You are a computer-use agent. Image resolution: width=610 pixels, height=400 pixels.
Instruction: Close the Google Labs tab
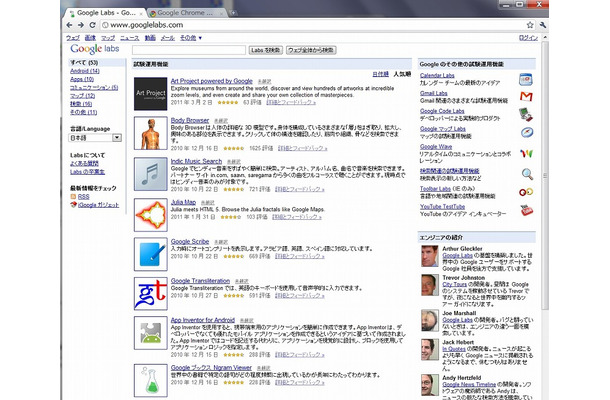click(141, 14)
